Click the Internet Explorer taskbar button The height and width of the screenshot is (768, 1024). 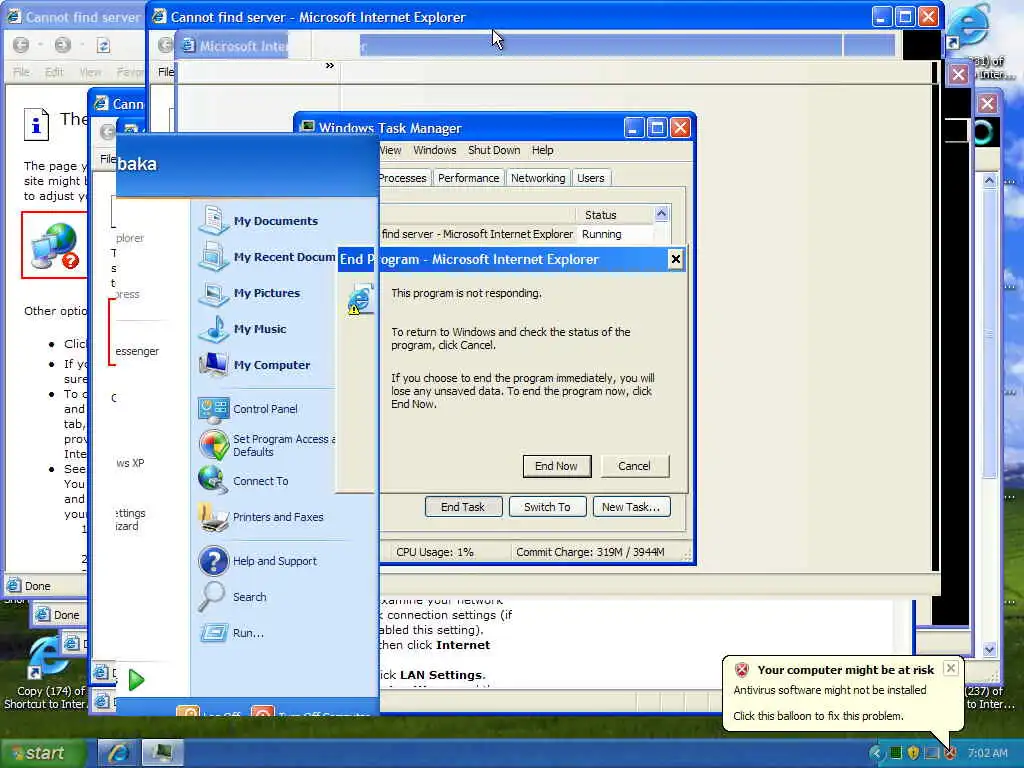point(118,753)
